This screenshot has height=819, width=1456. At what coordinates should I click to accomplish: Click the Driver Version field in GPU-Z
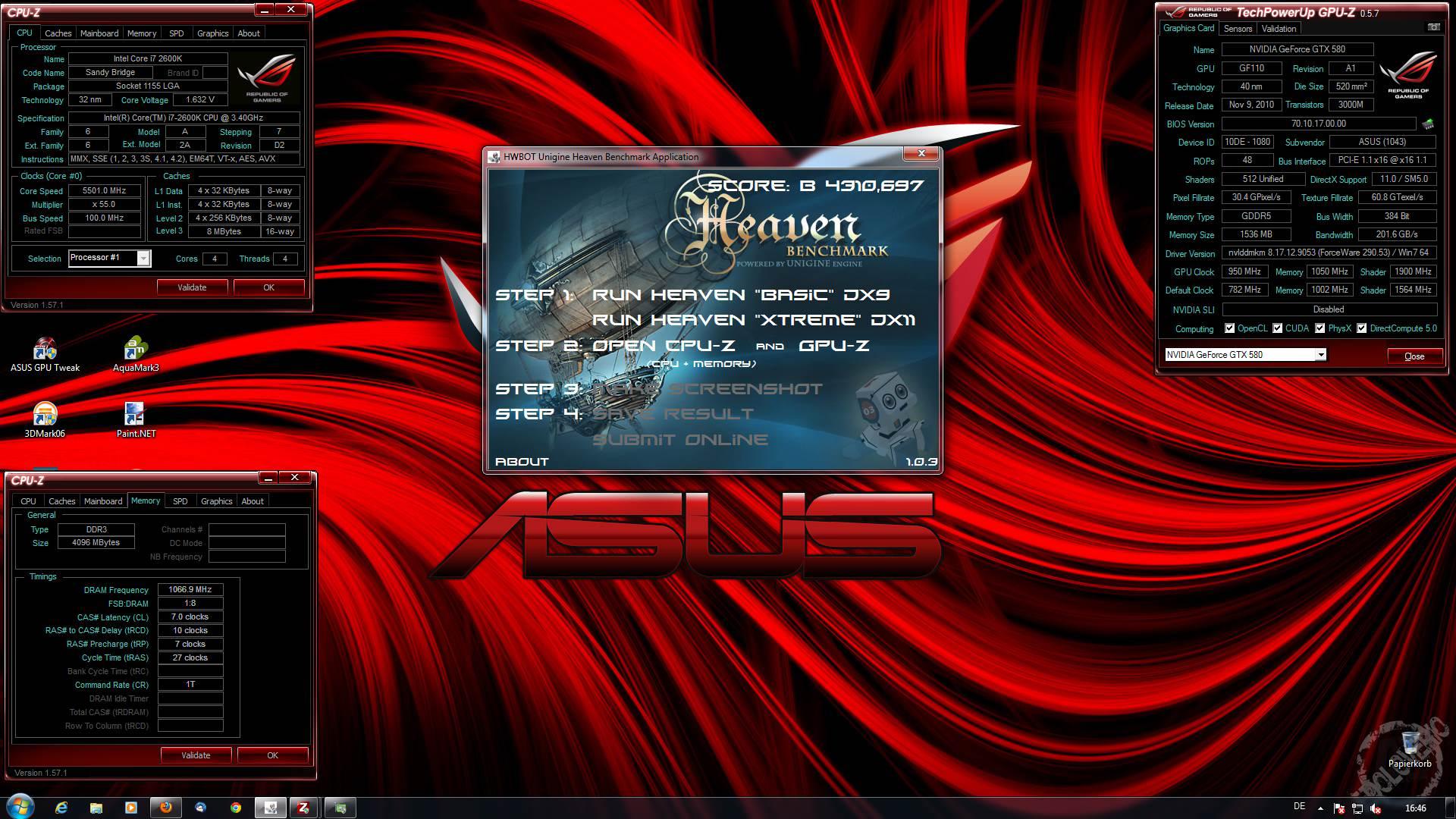click(1328, 253)
